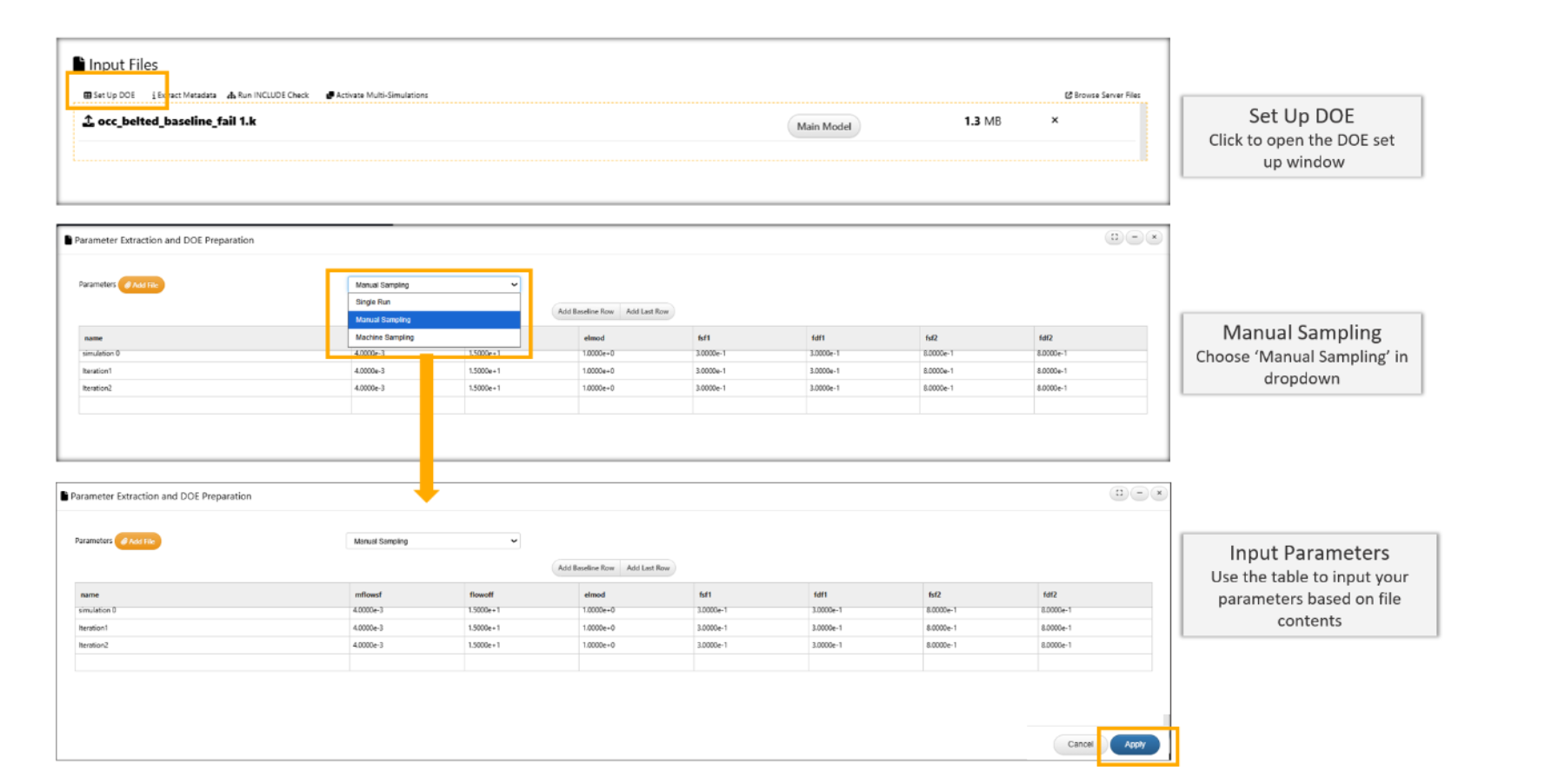
Task: Click the mflowsf column header in bottom table
Action: tap(369, 595)
